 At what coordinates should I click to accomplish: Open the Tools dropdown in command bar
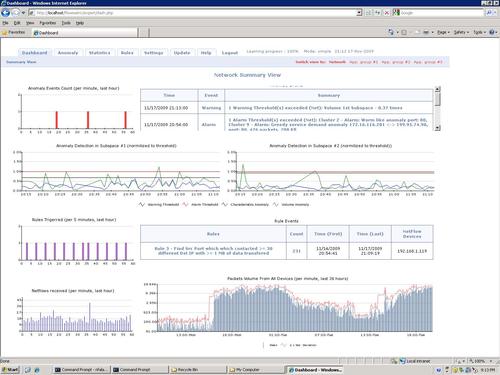[479, 32]
